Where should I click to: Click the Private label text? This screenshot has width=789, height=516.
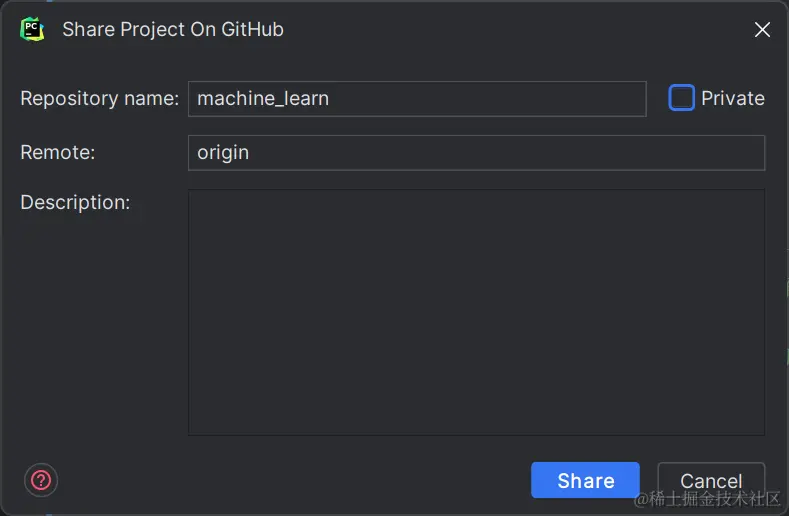tap(732, 98)
